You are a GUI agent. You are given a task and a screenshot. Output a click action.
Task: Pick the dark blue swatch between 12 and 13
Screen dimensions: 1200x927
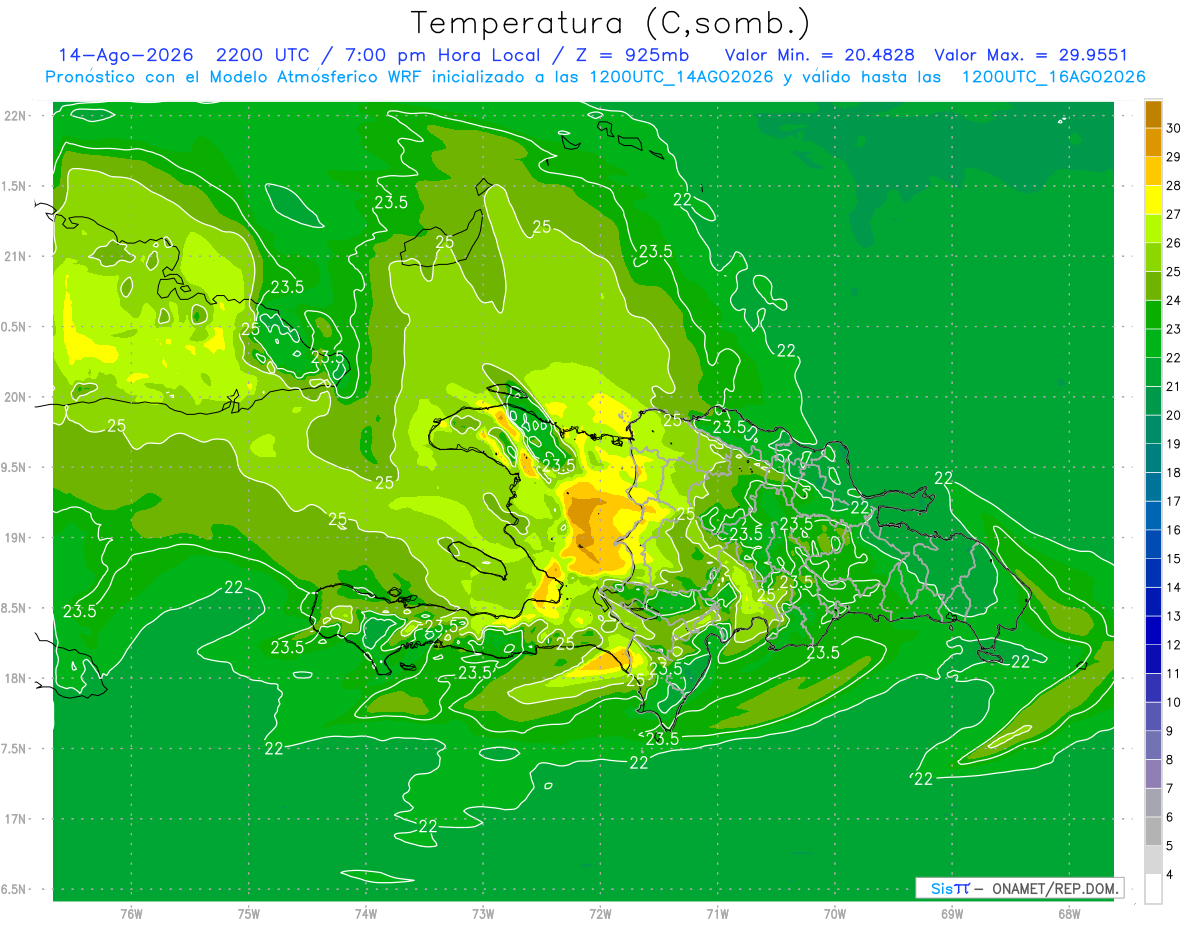[x=1153, y=630]
